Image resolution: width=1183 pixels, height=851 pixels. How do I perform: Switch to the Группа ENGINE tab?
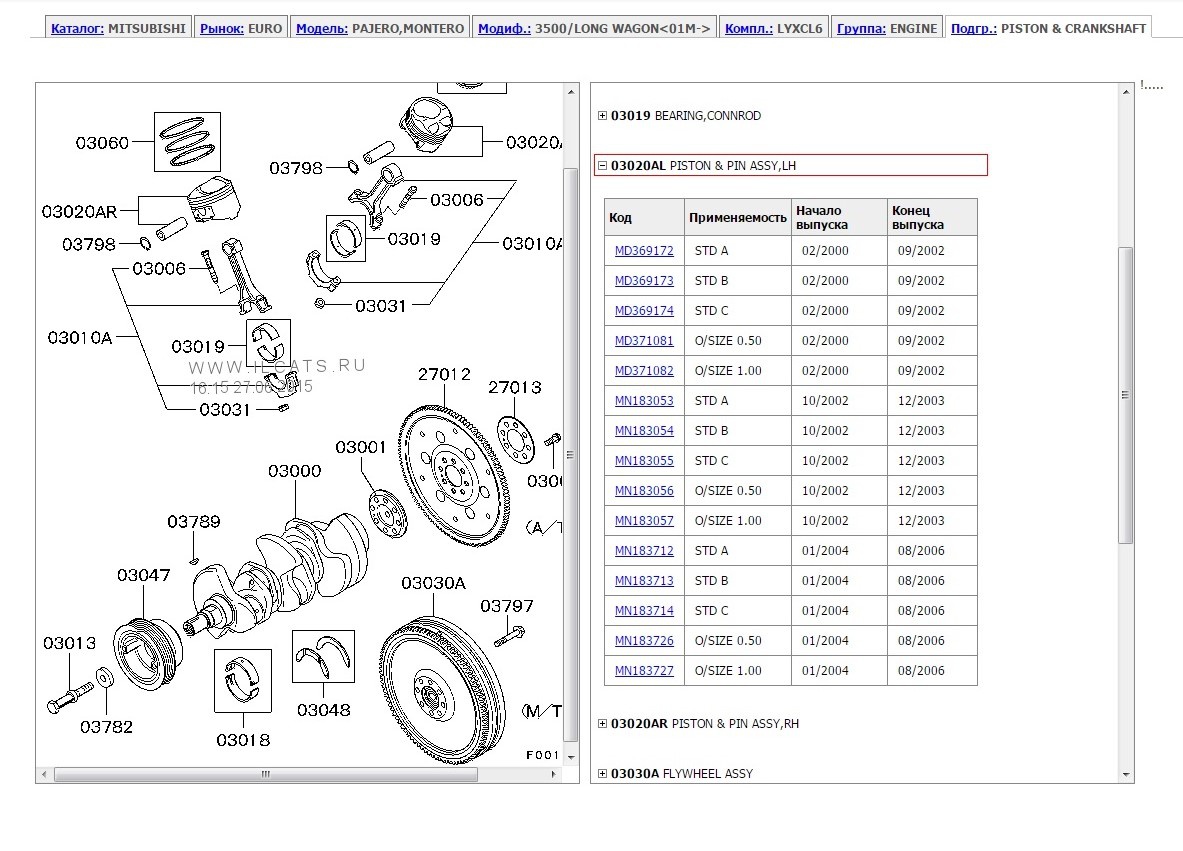(887, 29)
